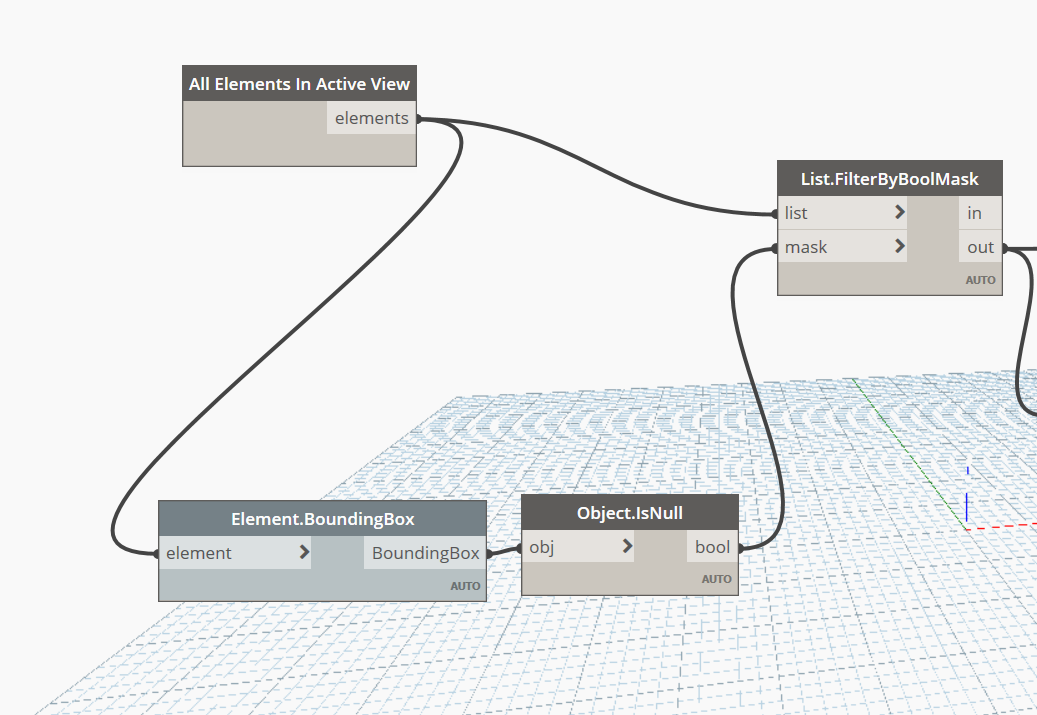Select the Element.BoundingBox node title
Viewport: 1037px width, 715px height.
tap(323, 519)
